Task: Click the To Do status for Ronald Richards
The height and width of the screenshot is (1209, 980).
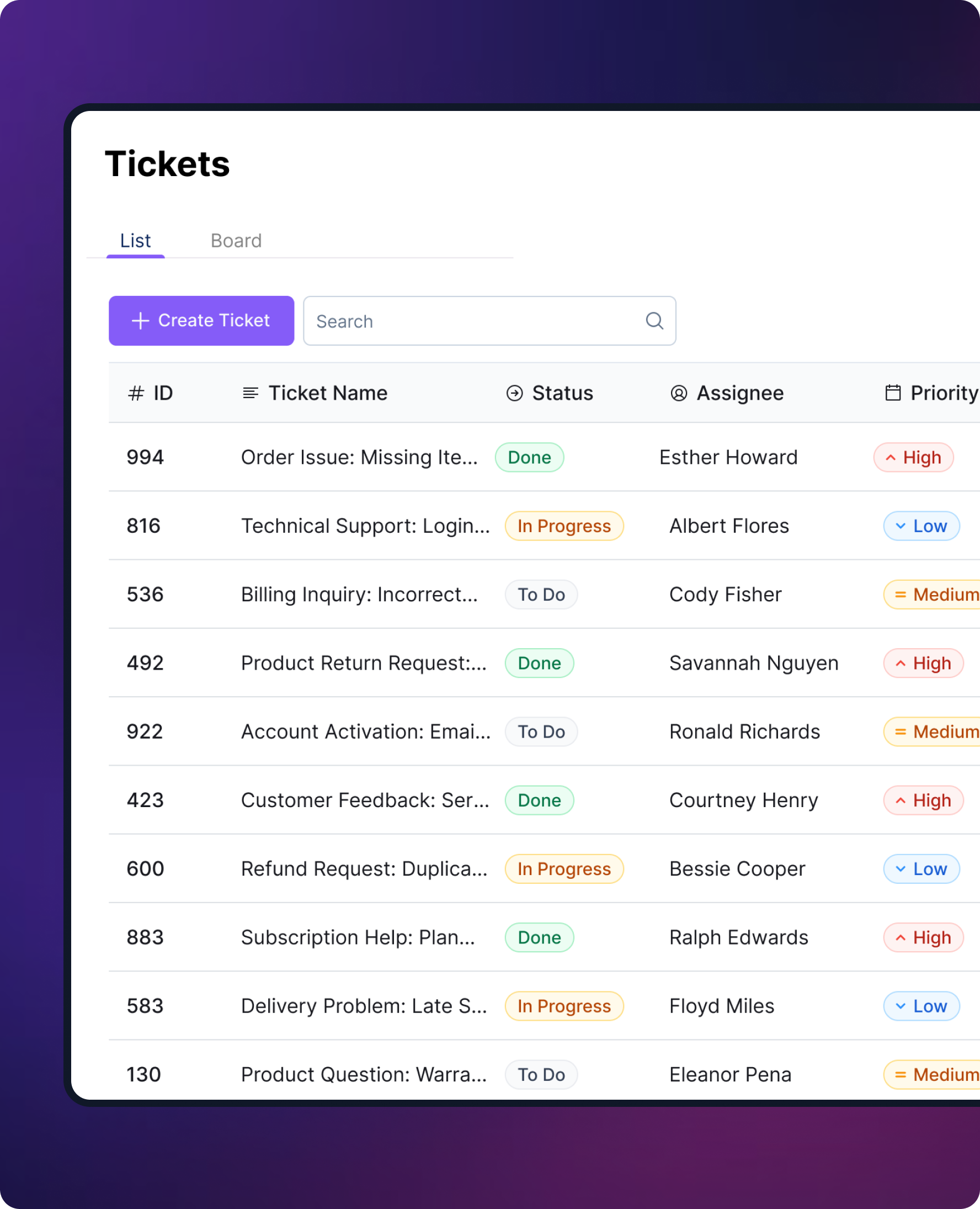Action: 541,732
